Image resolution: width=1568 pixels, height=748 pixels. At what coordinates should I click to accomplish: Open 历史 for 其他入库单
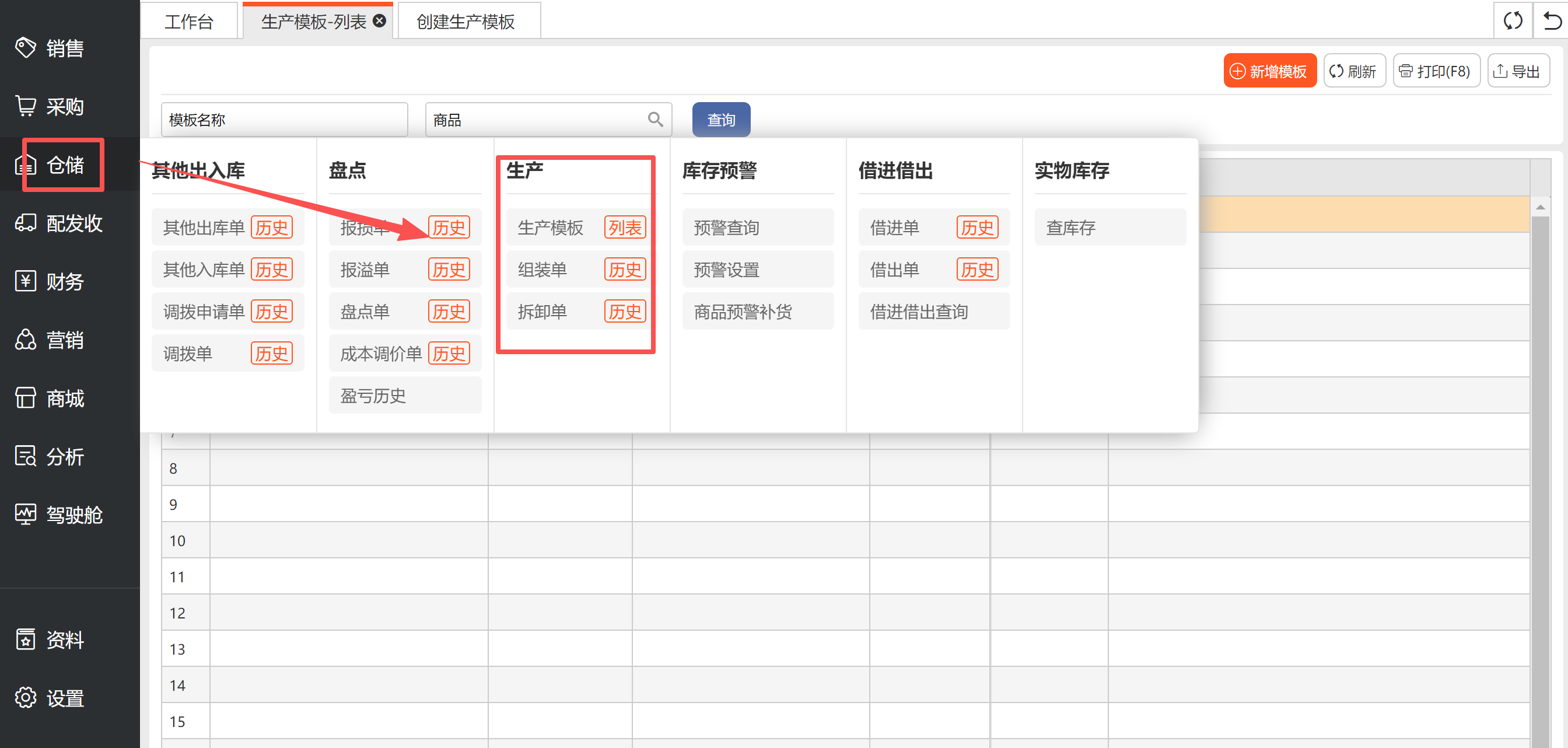(271, 270)
